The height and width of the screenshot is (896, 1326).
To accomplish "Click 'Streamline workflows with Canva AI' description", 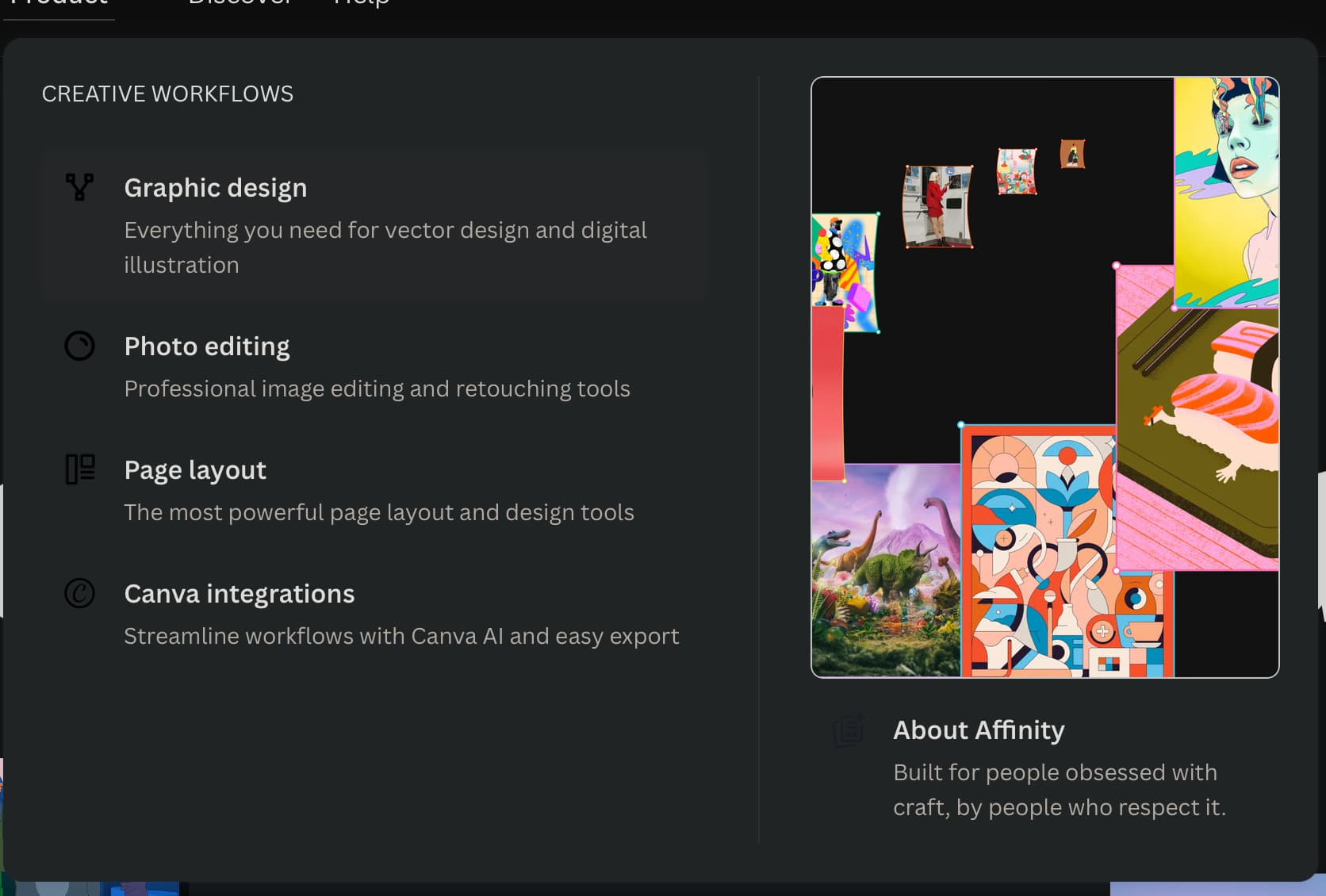I will (x=401, y=636).
